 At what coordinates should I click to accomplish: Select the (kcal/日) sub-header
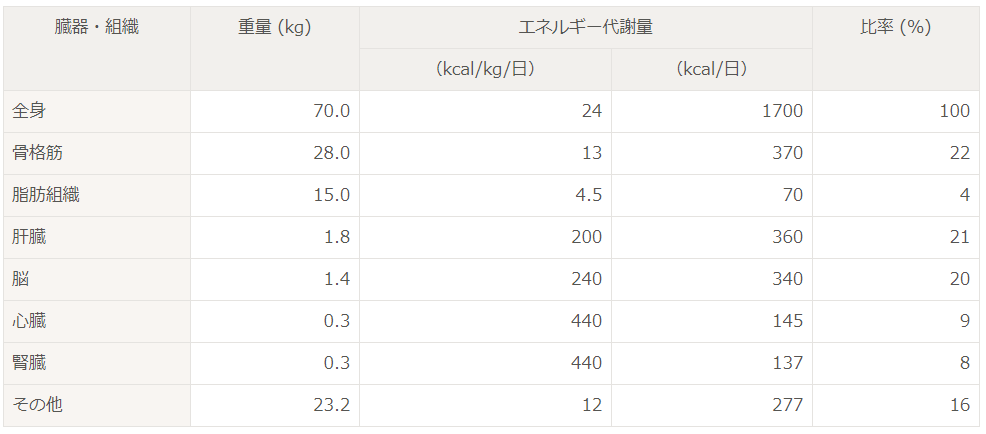tap(711, 70)
